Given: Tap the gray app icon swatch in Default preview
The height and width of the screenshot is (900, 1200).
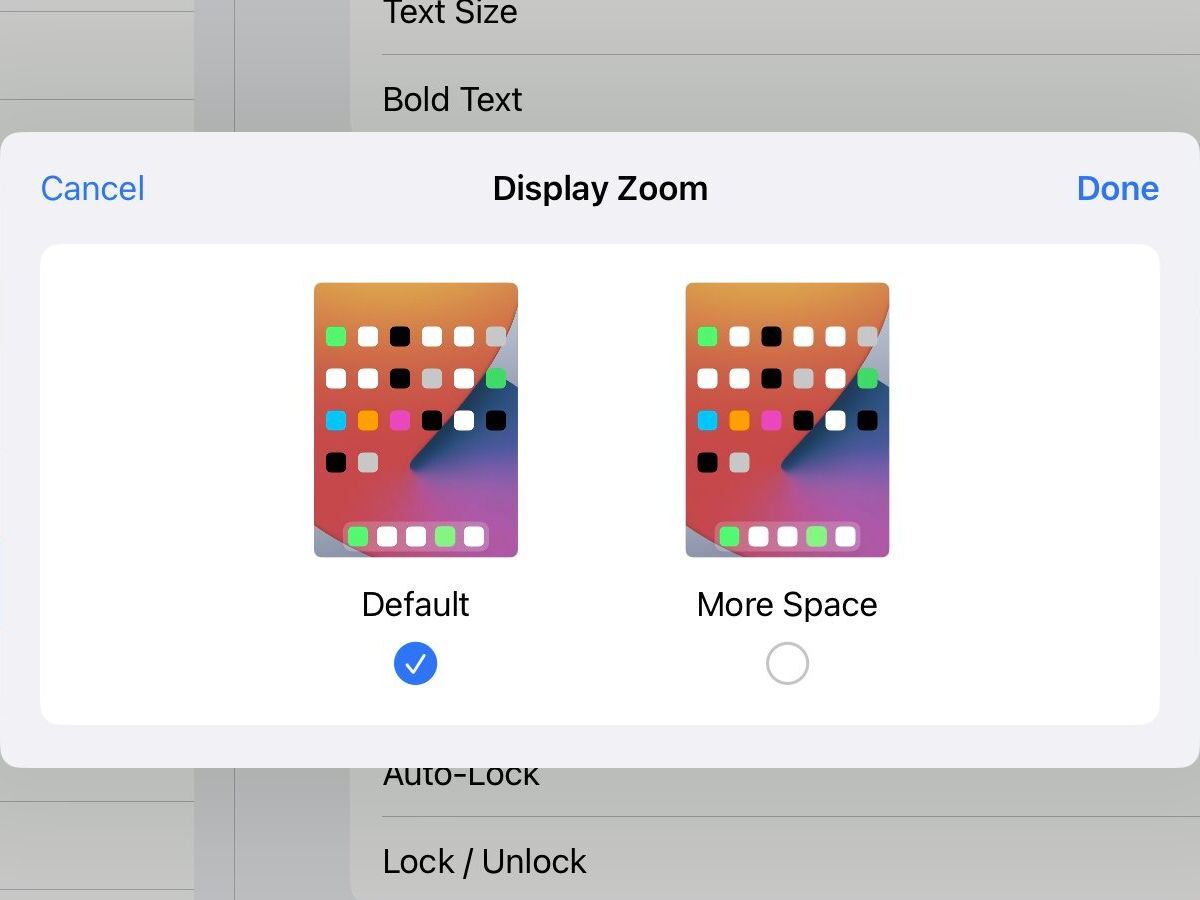Looking at the screenshot, I should pos(367,462).
